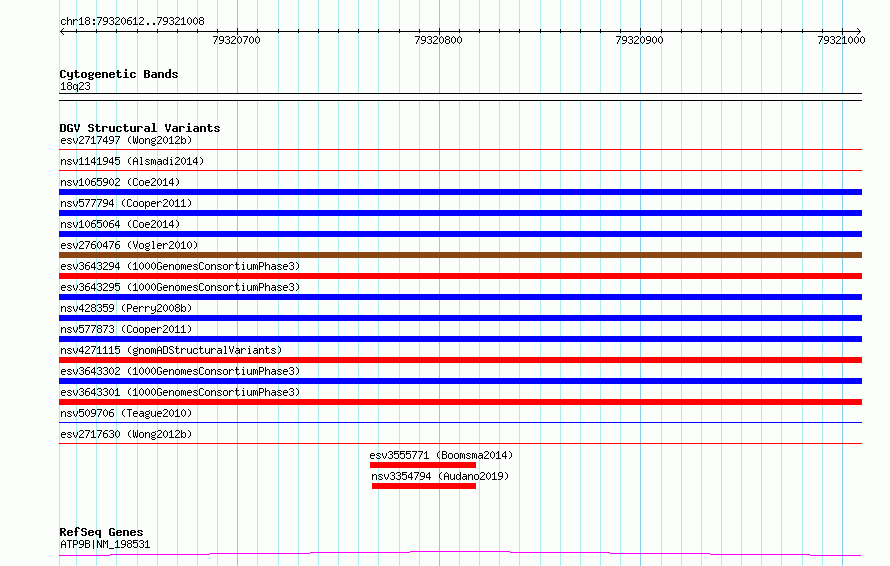Click ruler position label 79320700
The width and height of the screenshot is (890, 566).
click(x=236, y=40)
